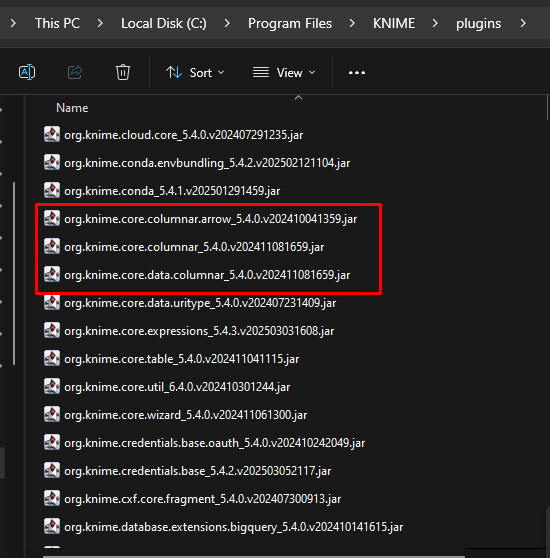Click jar icon of org.knime.core.table file
550x558 pixels.
click(x=52, y=358)
